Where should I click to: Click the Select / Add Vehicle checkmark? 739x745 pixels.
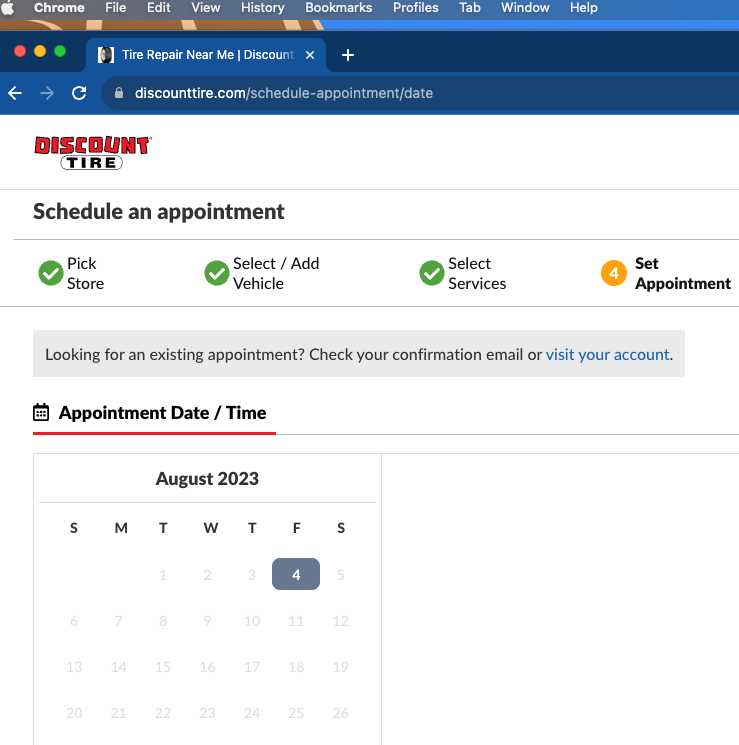[217, 273]
